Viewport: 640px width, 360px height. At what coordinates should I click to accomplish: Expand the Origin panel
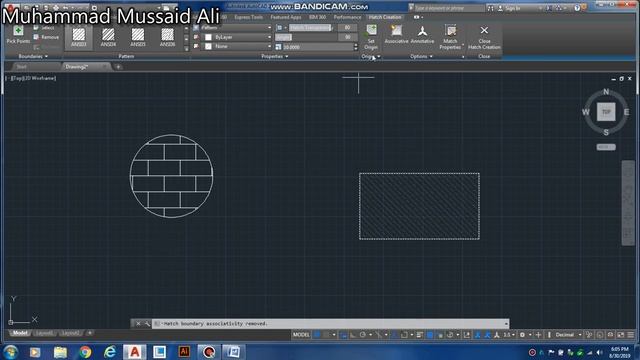pos(371,56)
